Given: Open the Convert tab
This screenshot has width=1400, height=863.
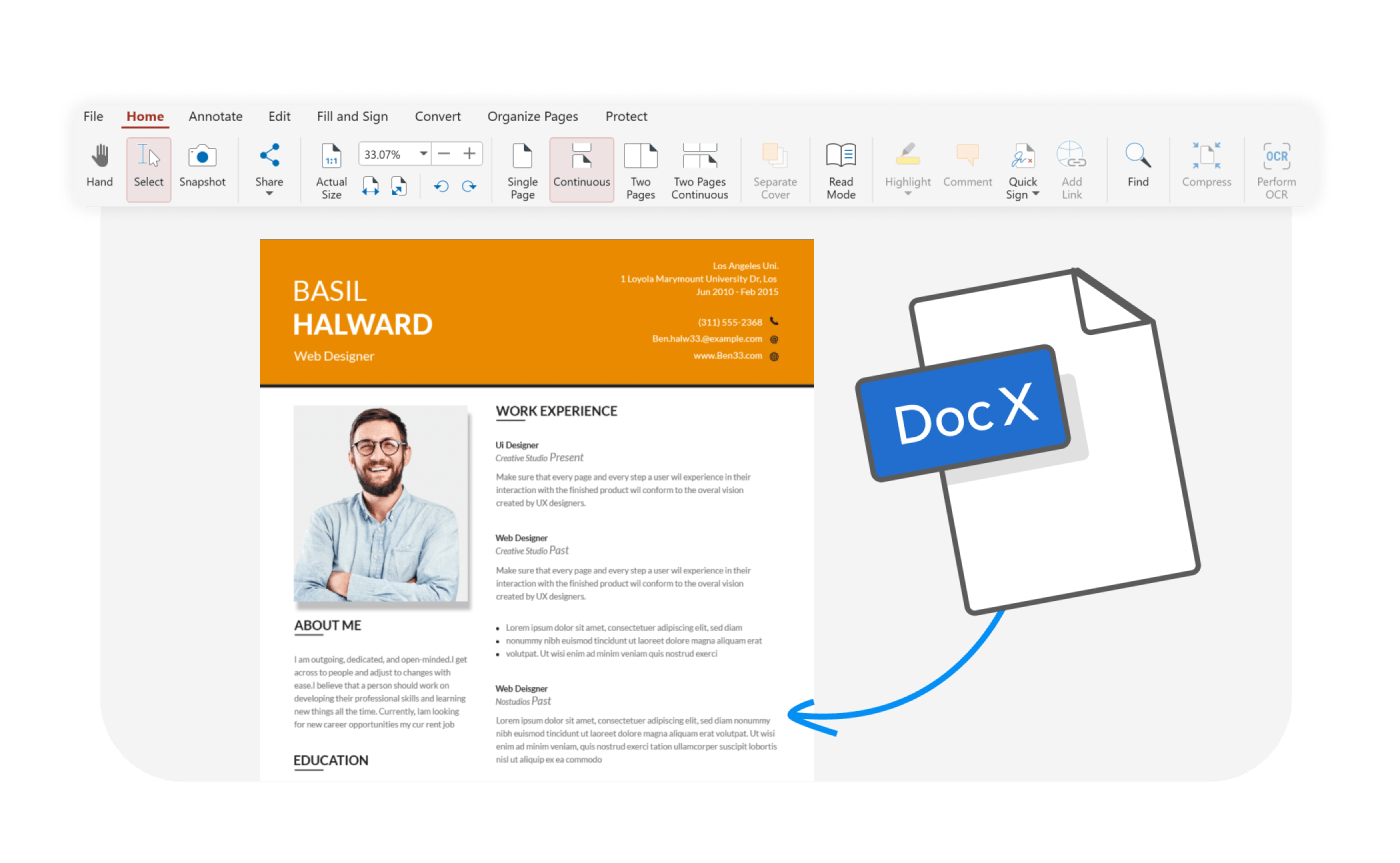Looking at the screenshot, I should tap(438, 116).
